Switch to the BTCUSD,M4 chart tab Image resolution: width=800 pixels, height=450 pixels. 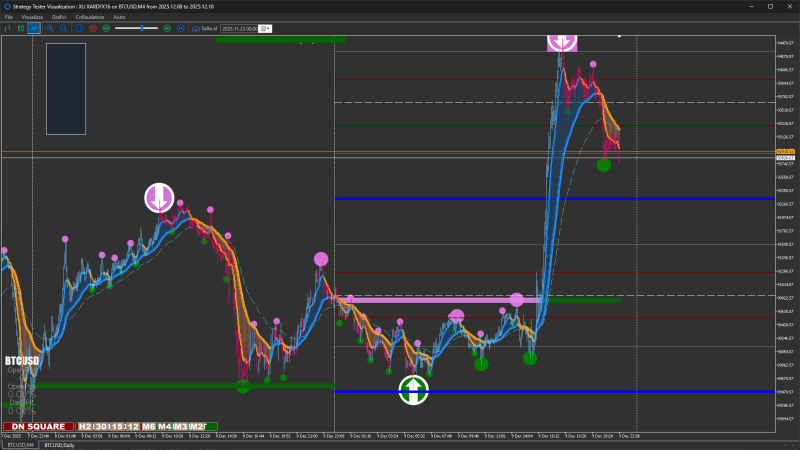pos(20,445)
